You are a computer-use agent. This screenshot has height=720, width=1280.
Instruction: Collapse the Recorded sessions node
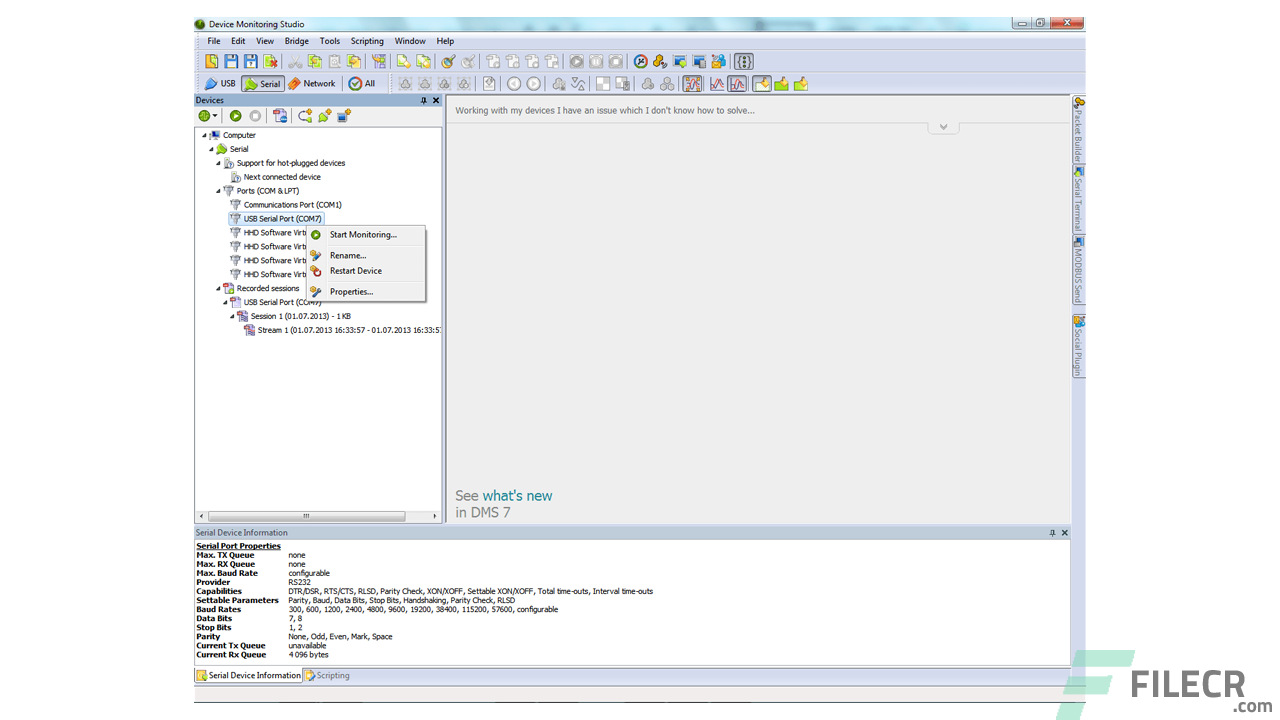coord(218,288)
